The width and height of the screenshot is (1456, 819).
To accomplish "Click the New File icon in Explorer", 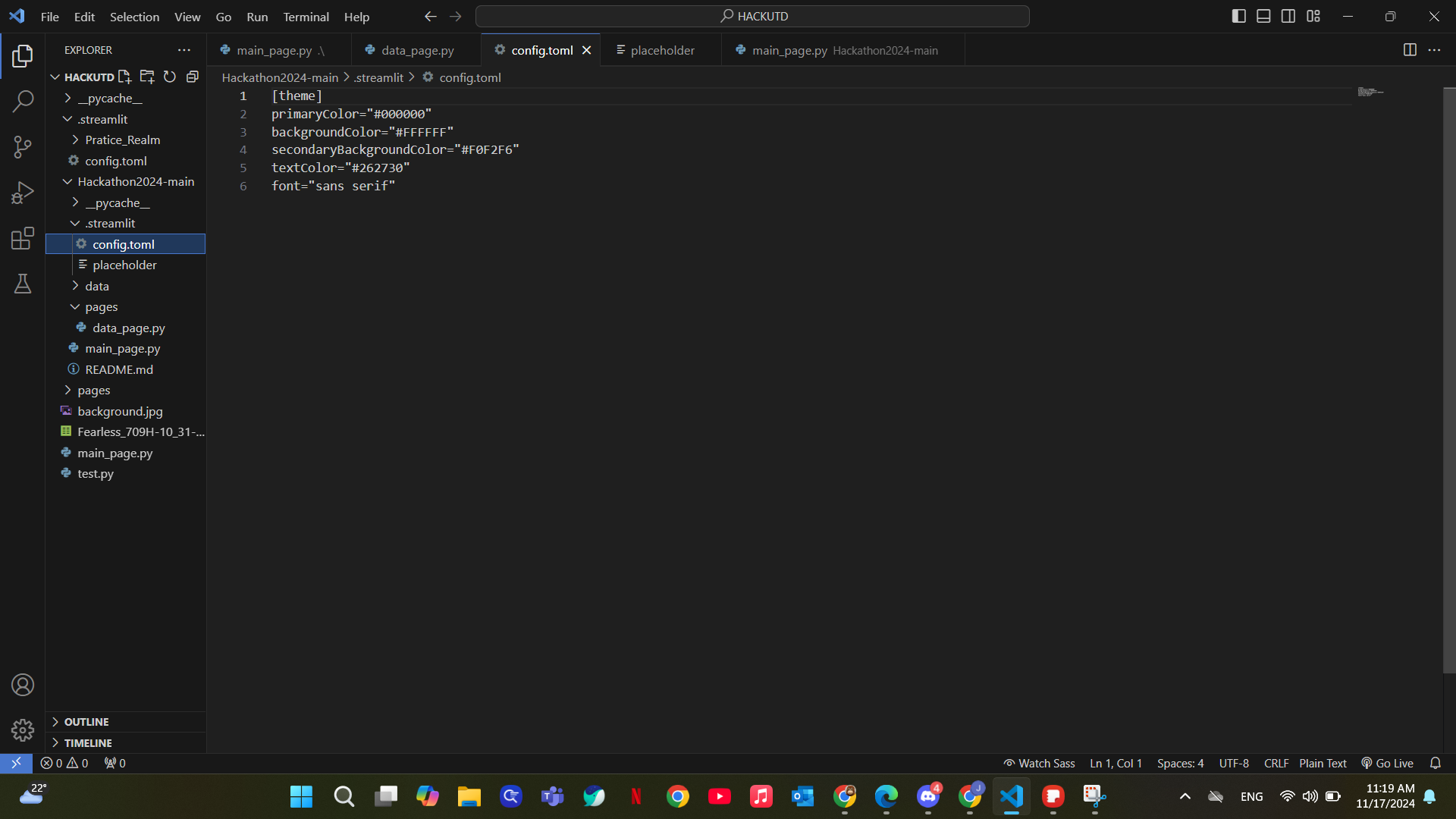I will pyautogui.click(x=125, y=77).
